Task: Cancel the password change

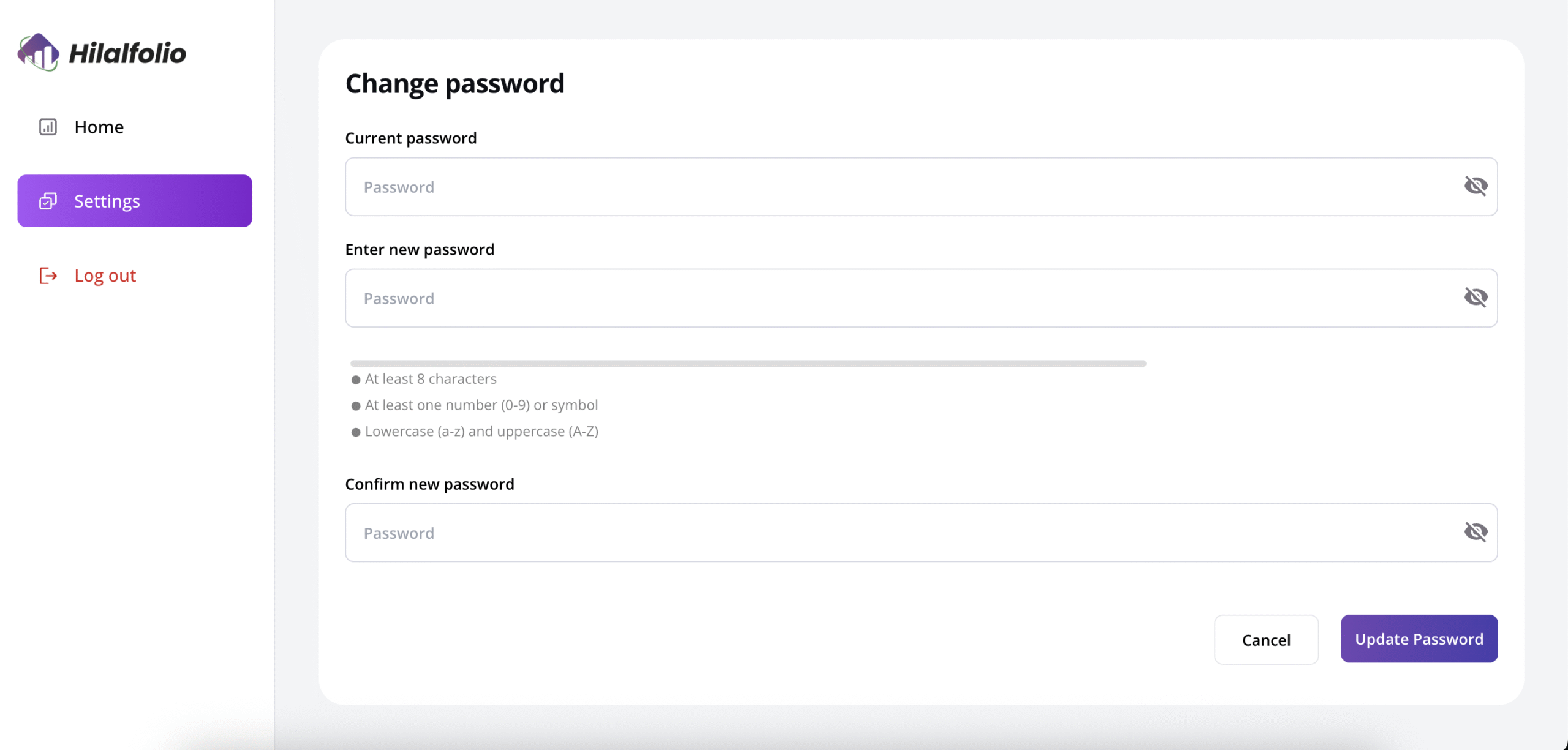Action: tap(1266, 640)
